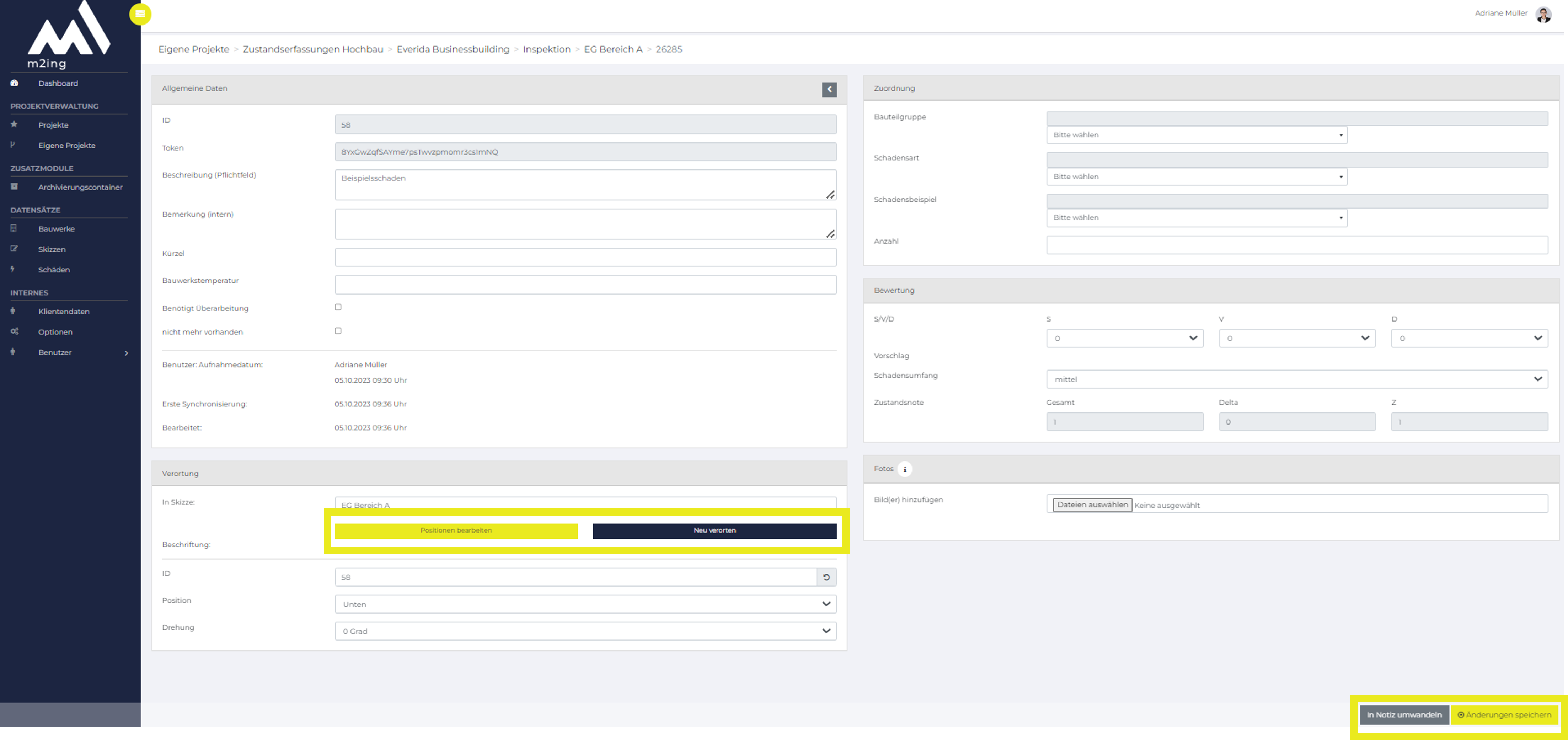
Task: Click the gears icon beside Optionen
Action: tap(15, 332)
